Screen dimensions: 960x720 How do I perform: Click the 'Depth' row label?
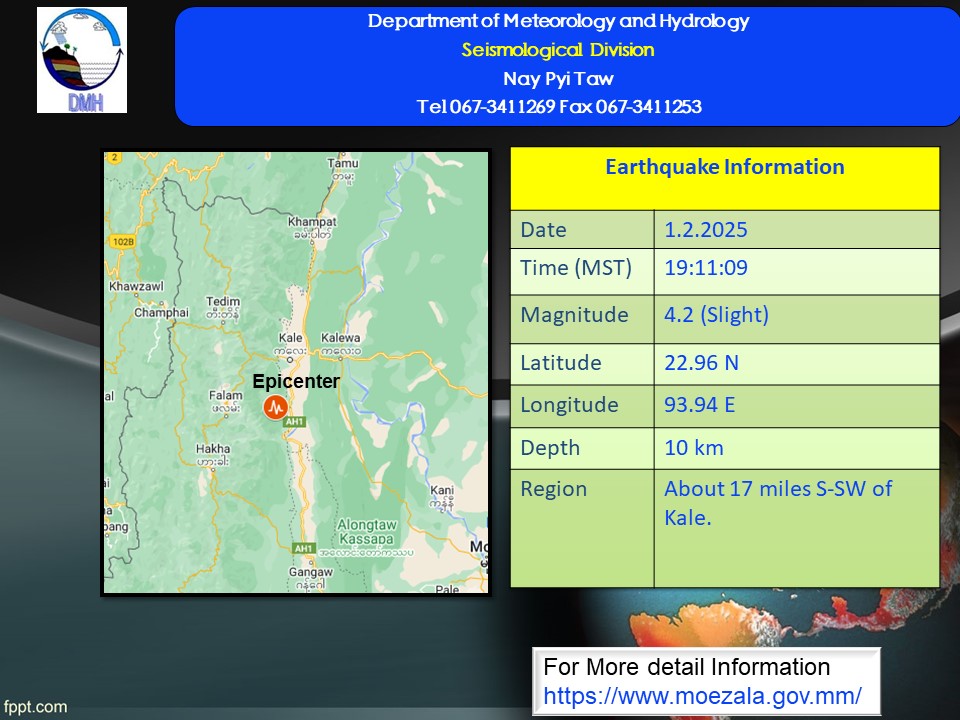pyautogui.click(x=550, y=448)
